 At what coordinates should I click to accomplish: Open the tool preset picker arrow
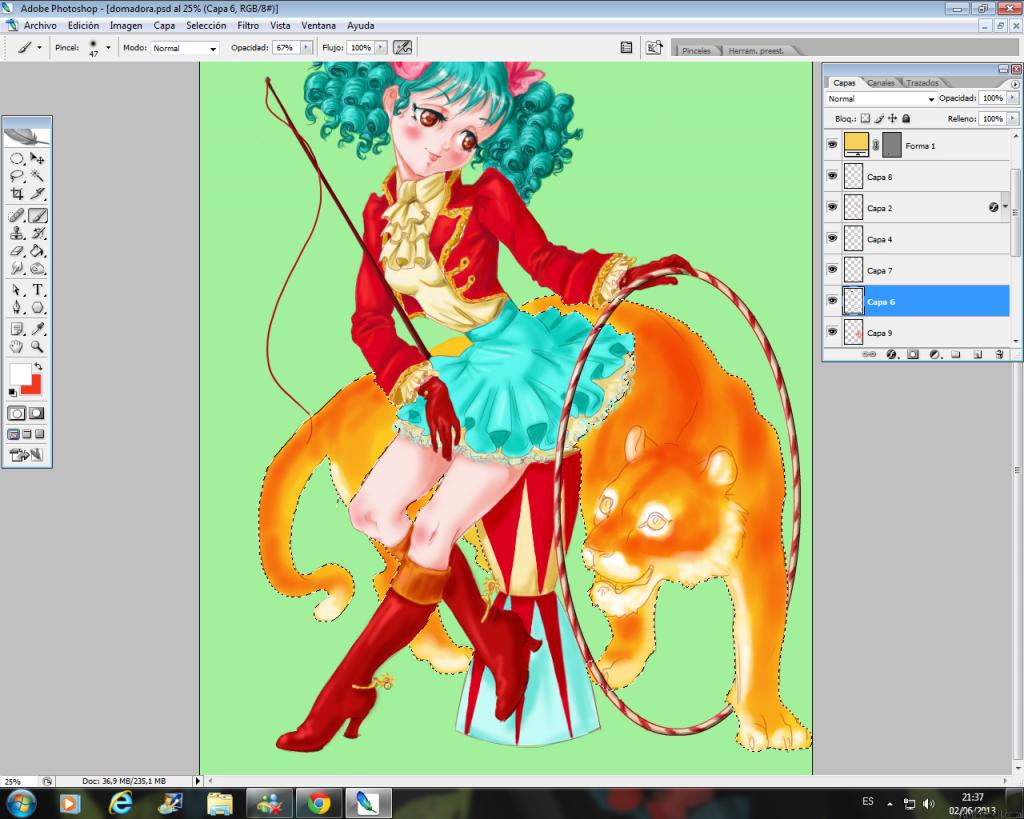pos(39,48)
